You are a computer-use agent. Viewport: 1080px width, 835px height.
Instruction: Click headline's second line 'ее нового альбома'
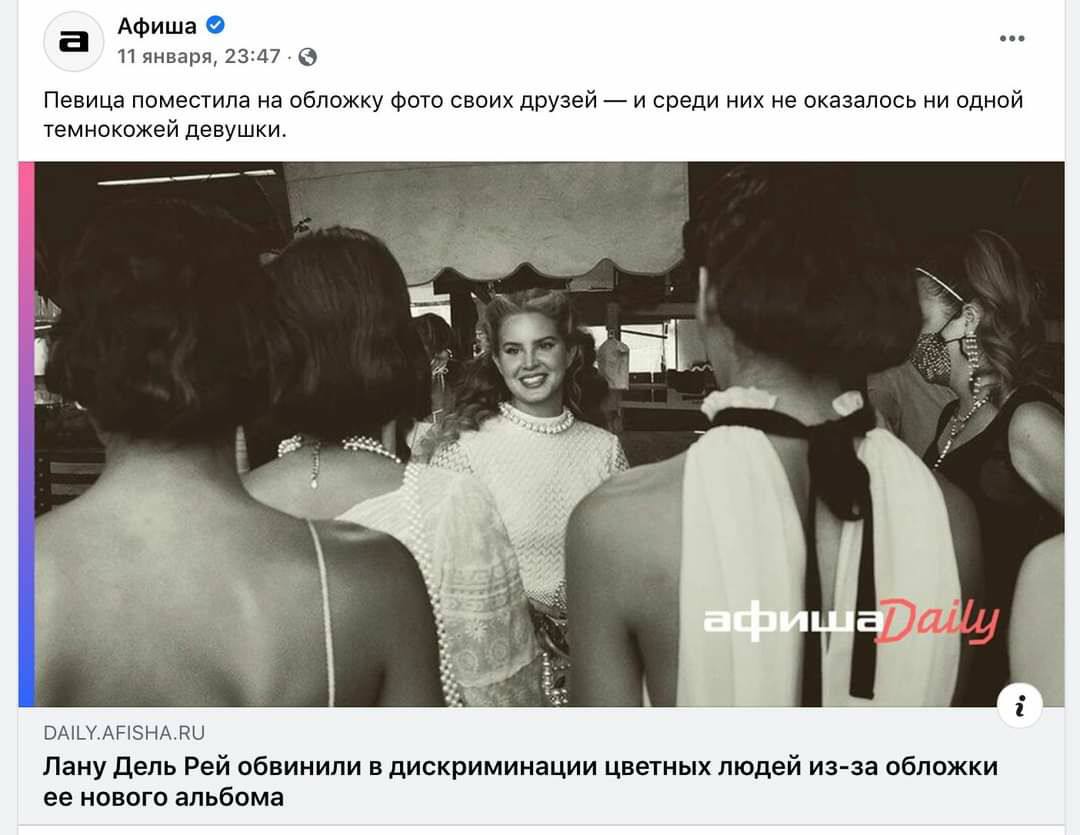(163, 797)
